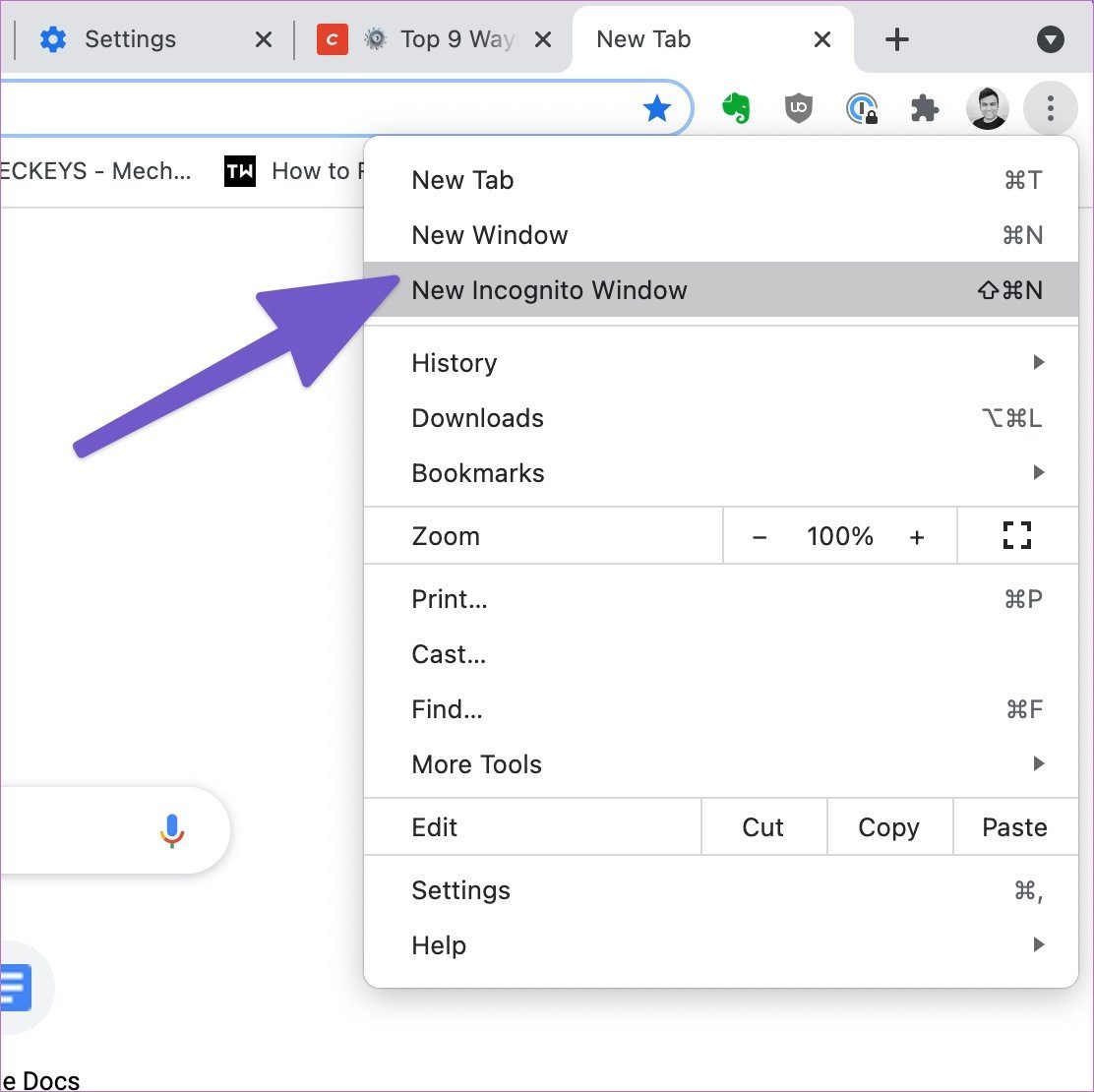Increase zoom with the plus button
This screenshot has width=1094, height=1092.
coord(917,536)
